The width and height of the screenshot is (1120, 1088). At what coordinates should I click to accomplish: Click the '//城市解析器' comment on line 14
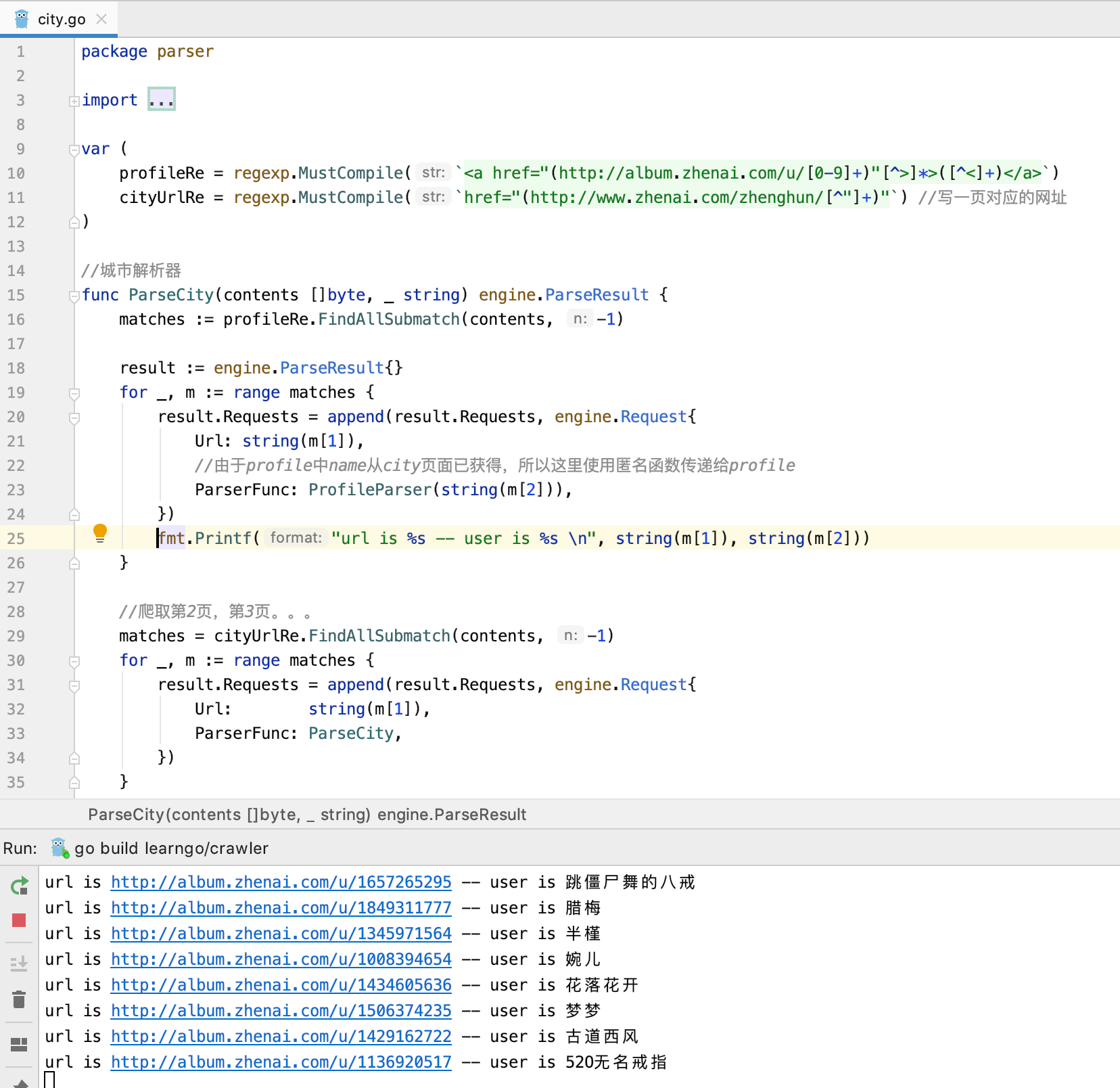click(131, 271)
